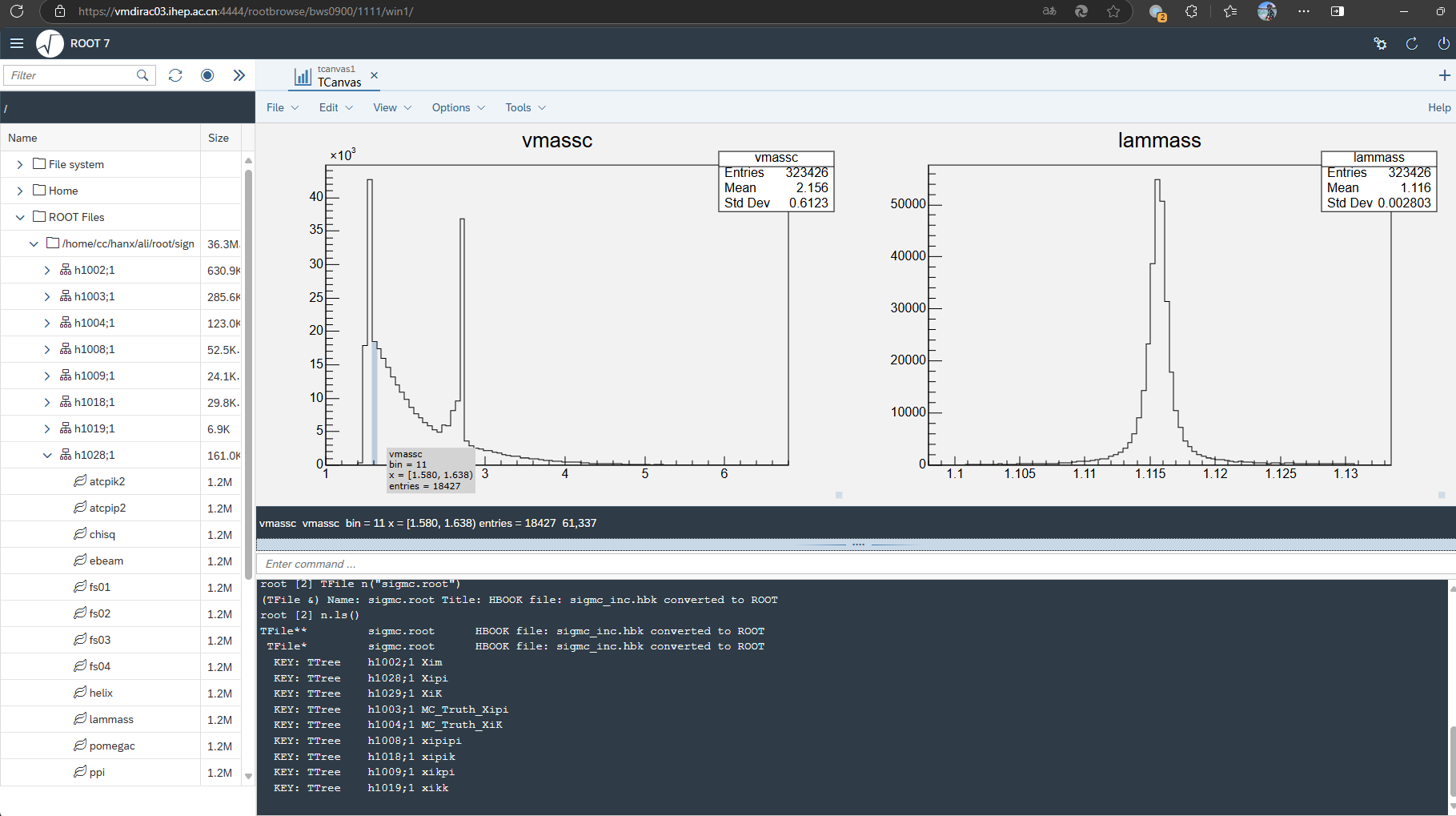The width and height of the screenshot is (1456, 816).
Task: Add a new tab with plus icon
Action: point(1444,75)
